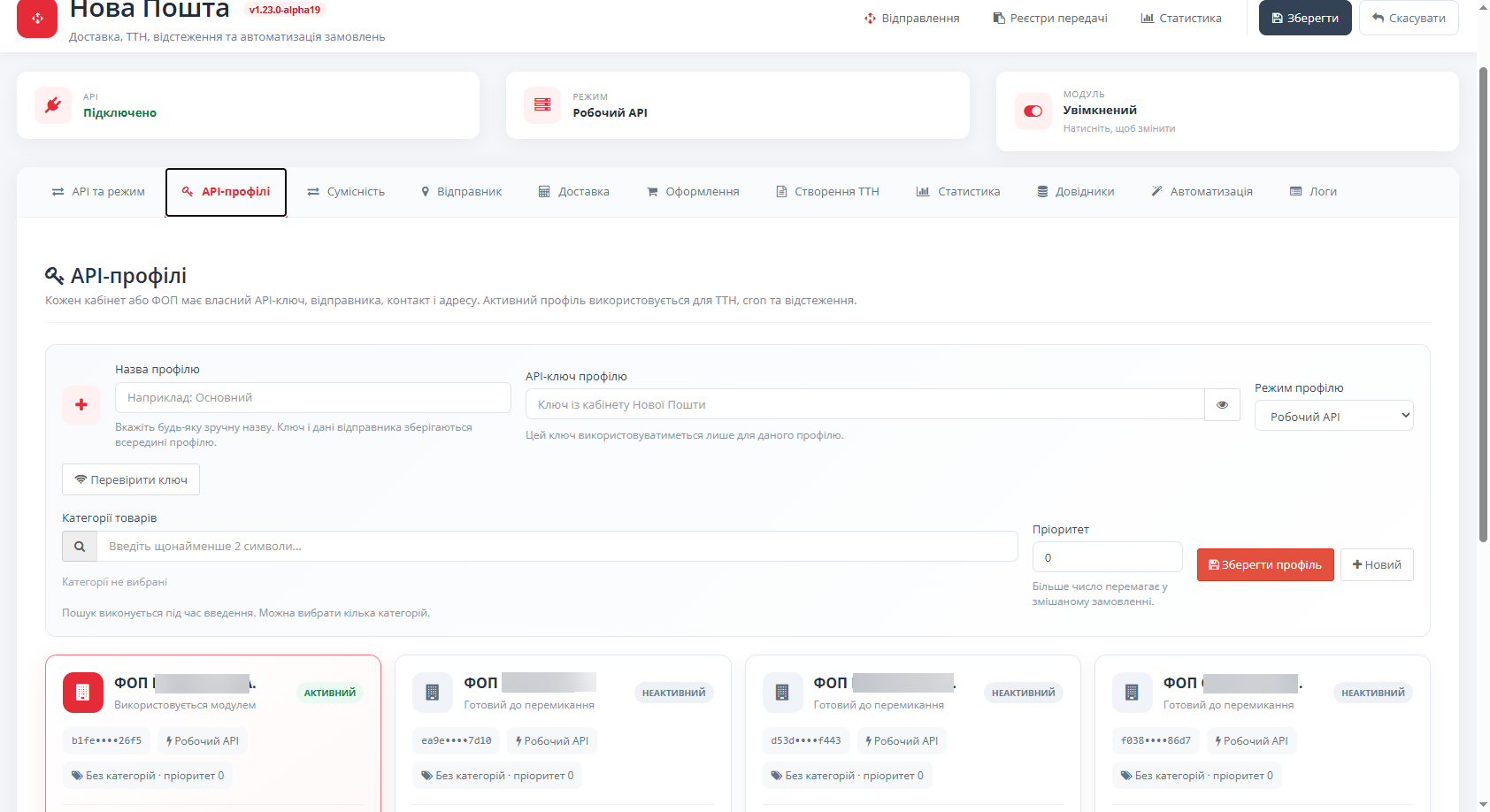Click НЕАКТИВНИЙ badge on f038 card
The width and height of the screenshot is (1490, 812).
point(1373,693)
